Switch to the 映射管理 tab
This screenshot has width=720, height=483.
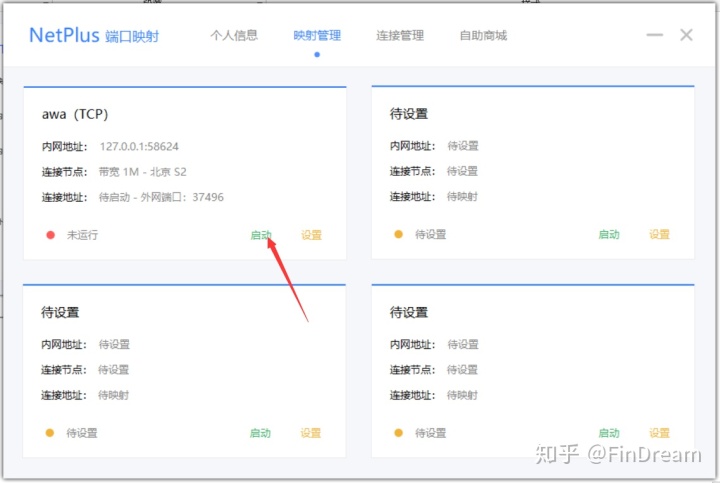click(317, 36)
